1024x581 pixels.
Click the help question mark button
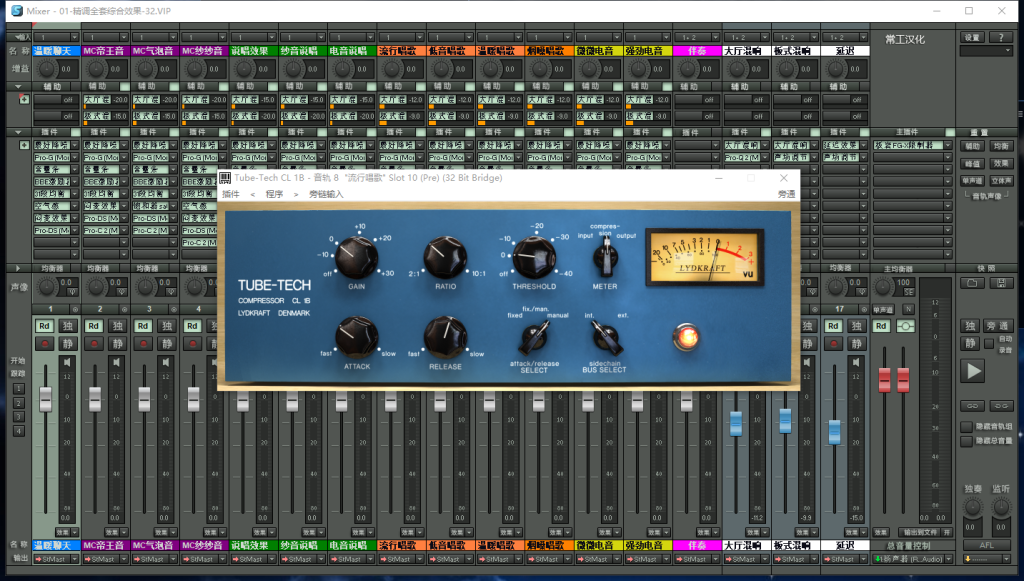coord(1001,37)
